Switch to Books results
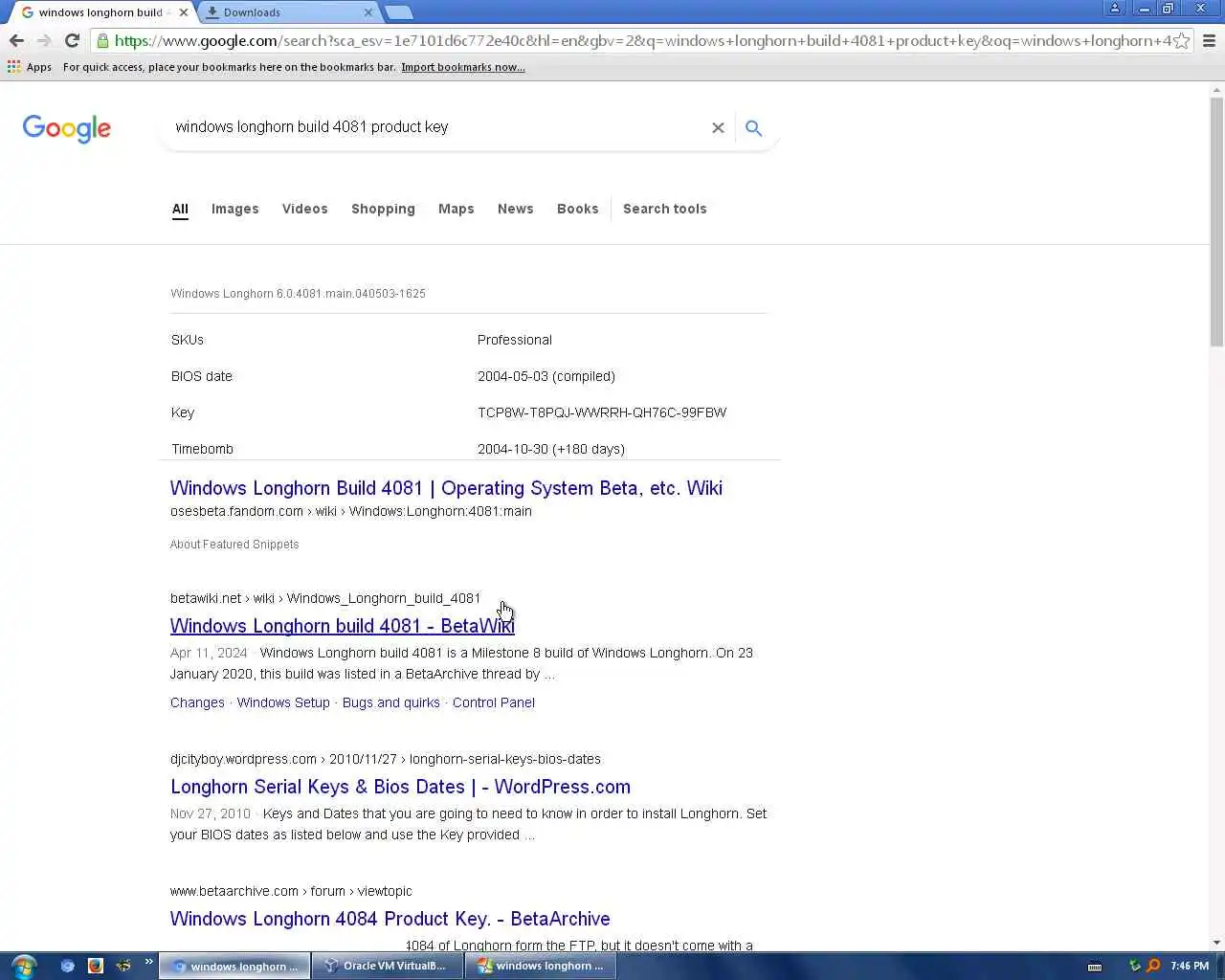 click(x=577, y=209)
